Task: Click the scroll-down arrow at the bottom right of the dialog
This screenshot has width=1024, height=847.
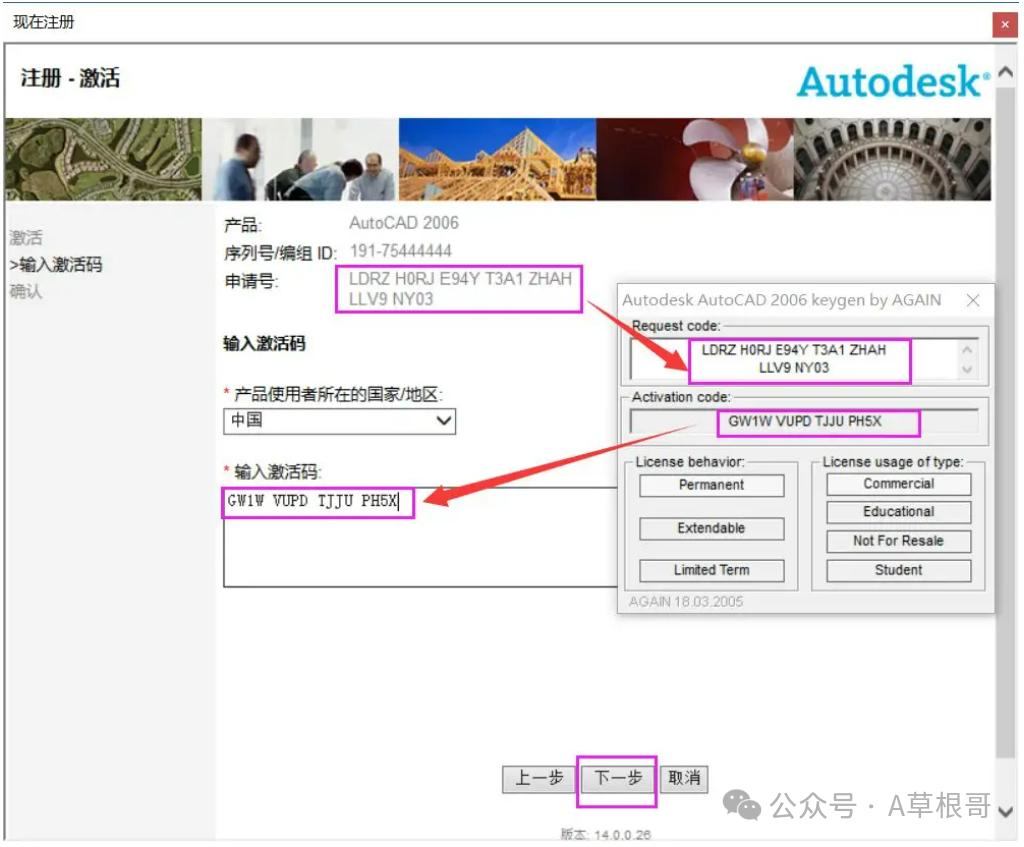Action: point(1005,808)
